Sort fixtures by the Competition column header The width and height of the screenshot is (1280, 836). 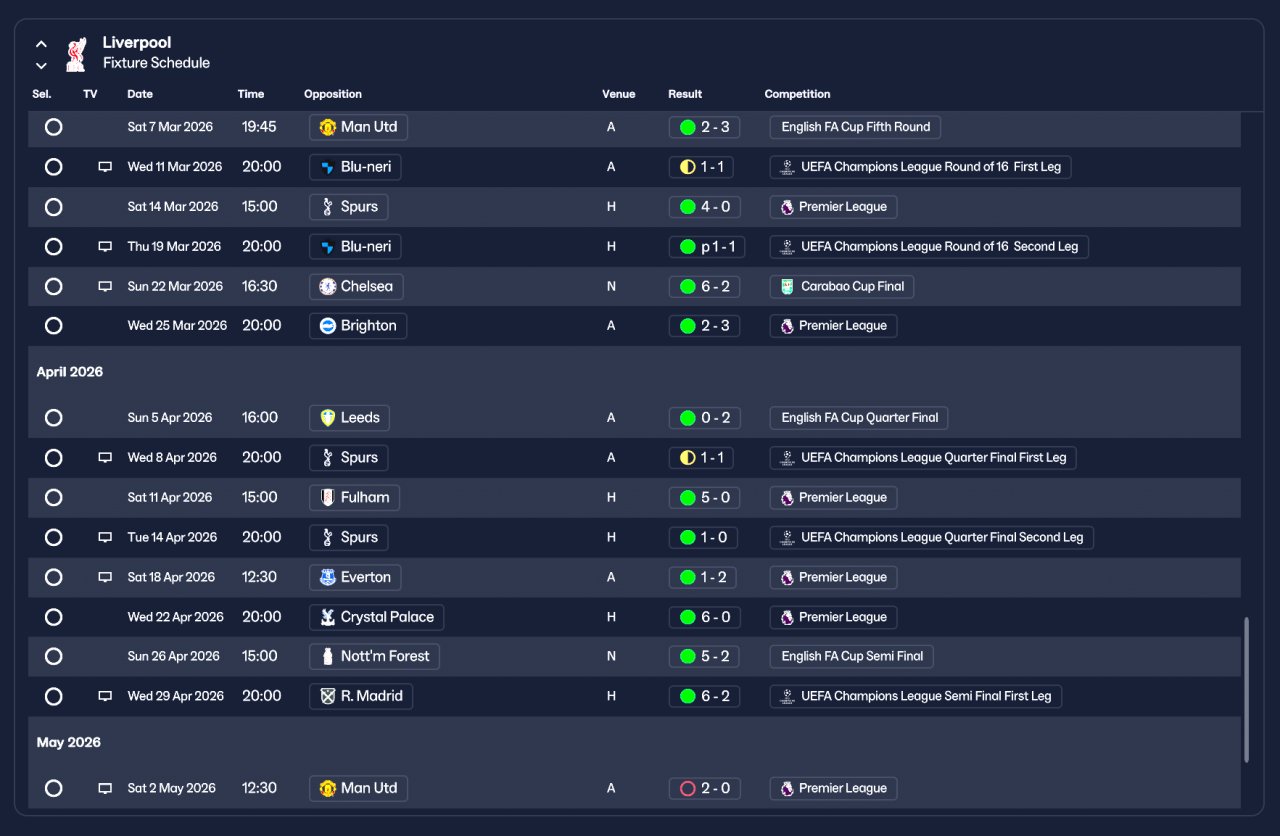tap(797, 94)
